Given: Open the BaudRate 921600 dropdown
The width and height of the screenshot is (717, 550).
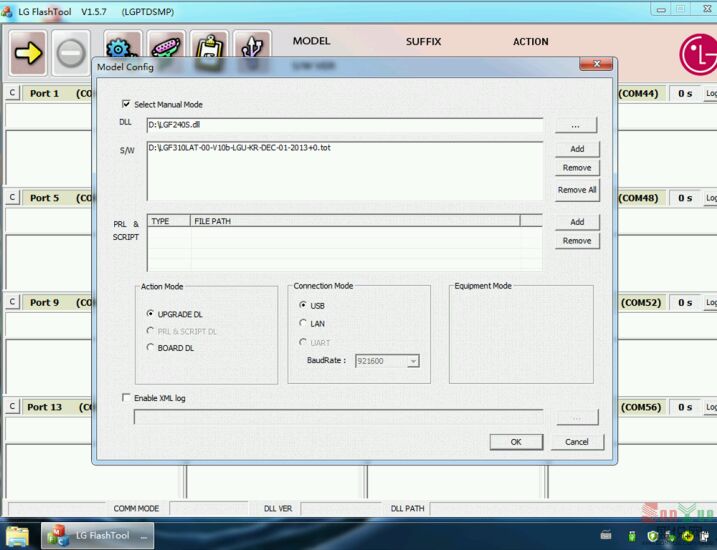Looking at the screenshot, I should coord(413,361).
